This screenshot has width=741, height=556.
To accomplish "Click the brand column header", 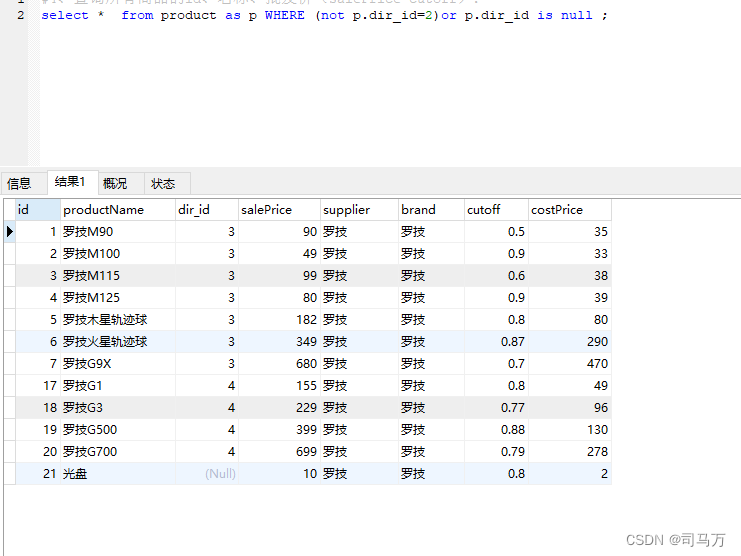I will (431, 210).
